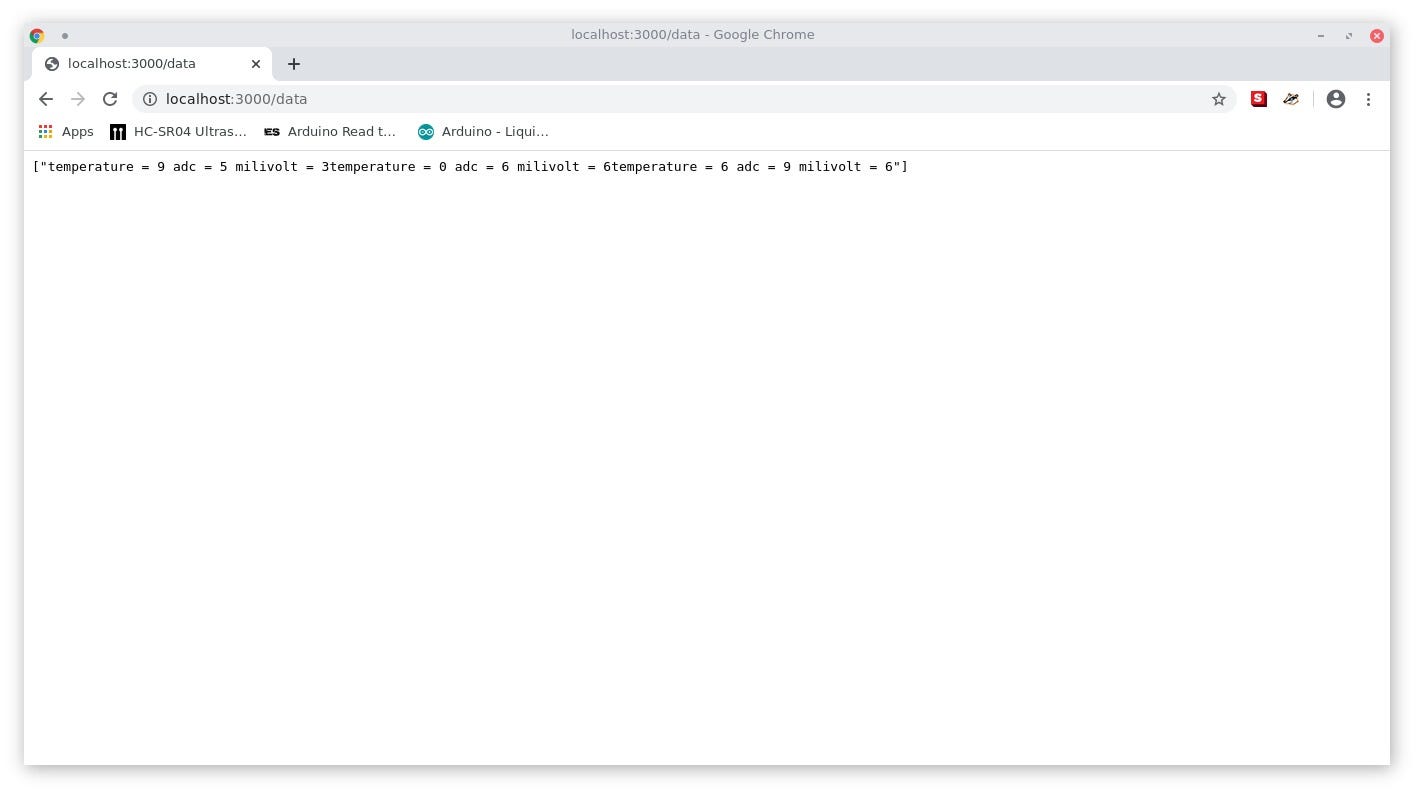Image resolution: width=1418 pixels, height=794 pixels.
Task: Click the back navigation arrow
Action: (x=46, y=99)
